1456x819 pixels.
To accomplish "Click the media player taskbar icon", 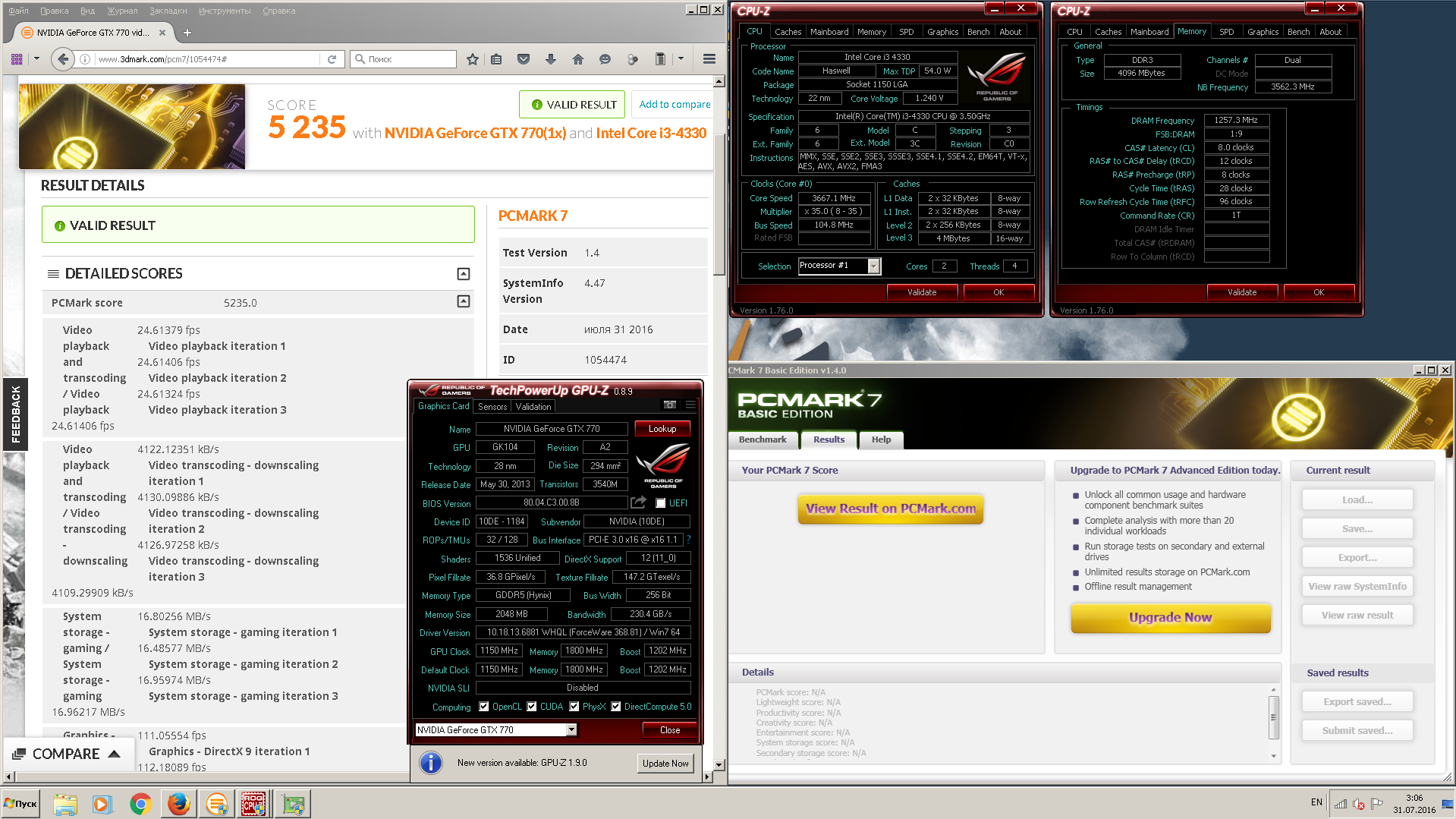I will pos(102,803).
